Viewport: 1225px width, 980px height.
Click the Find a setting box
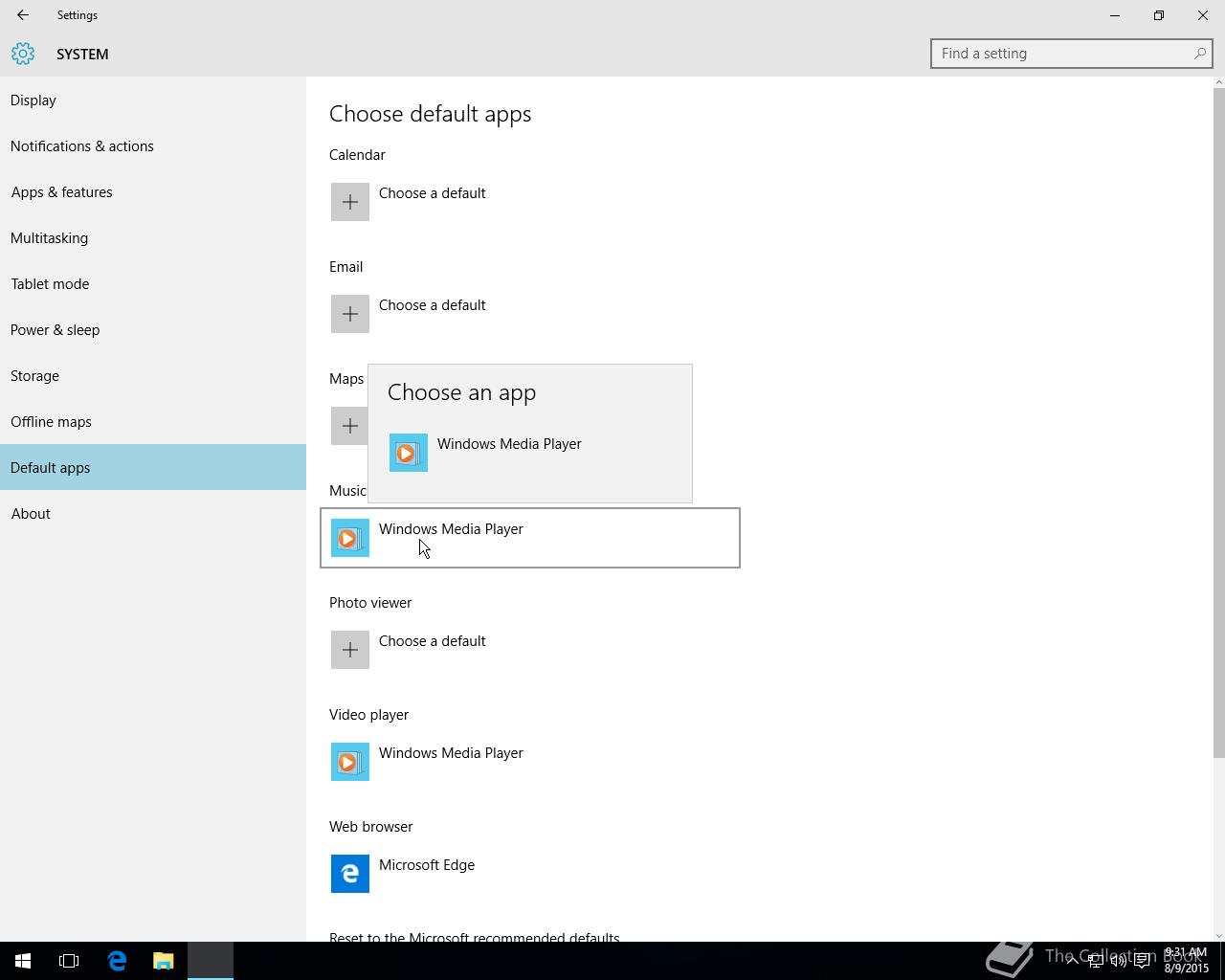click(x=1071, y=54)
